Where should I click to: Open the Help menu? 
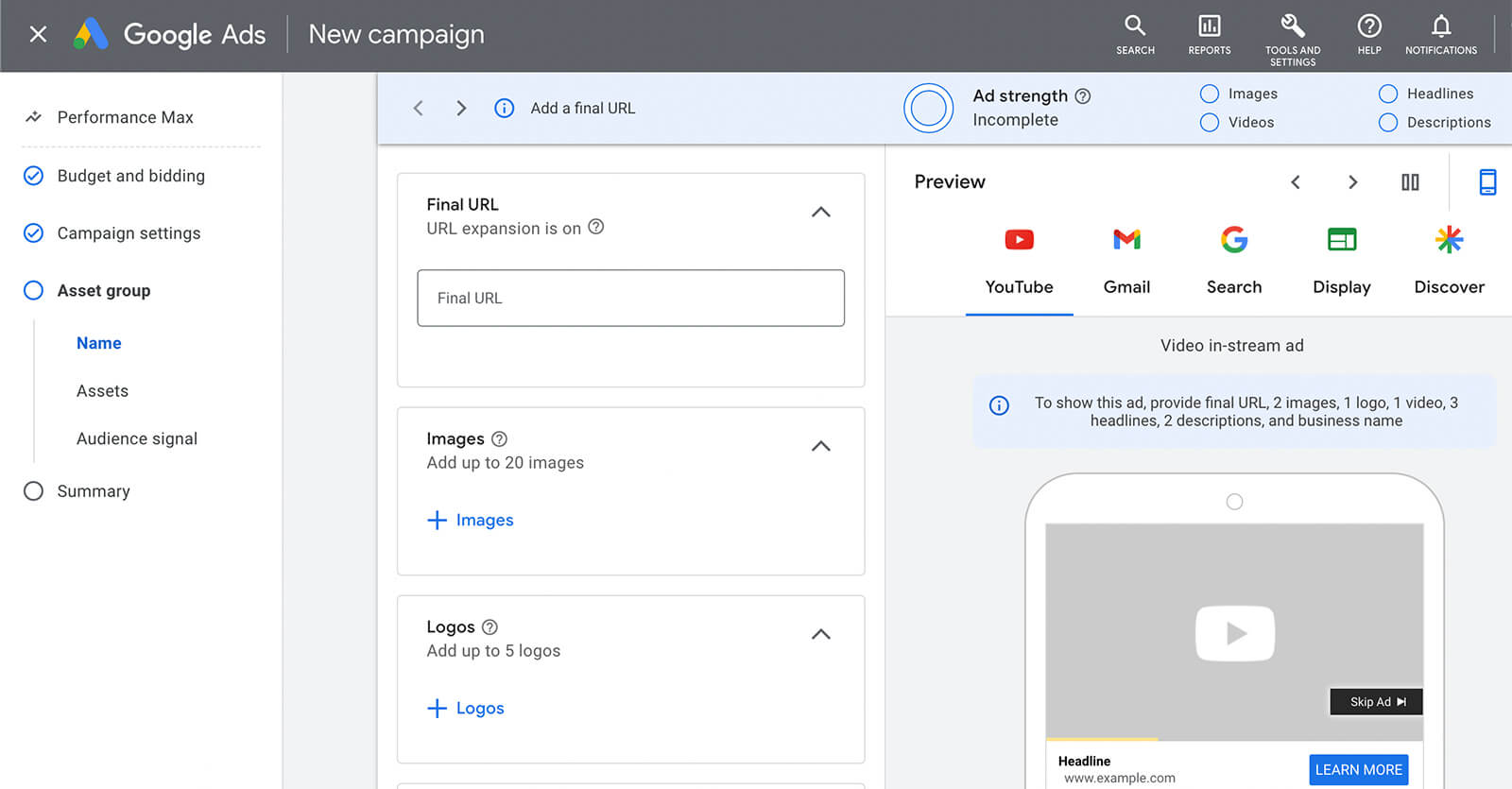(1369, 35)
